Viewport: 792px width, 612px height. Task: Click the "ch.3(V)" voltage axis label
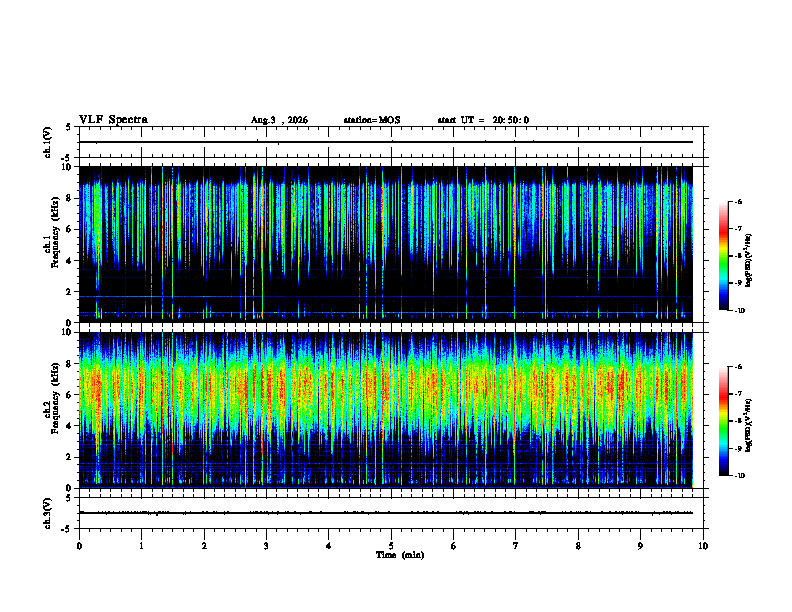click(x=47, y=513)
